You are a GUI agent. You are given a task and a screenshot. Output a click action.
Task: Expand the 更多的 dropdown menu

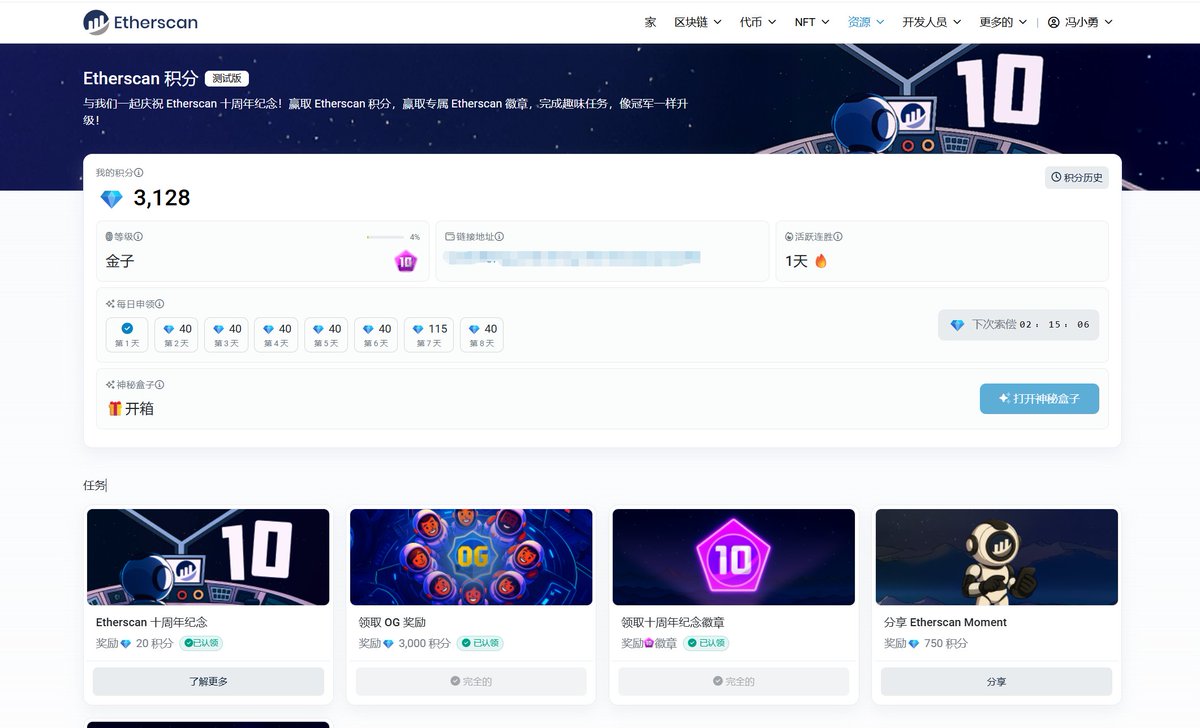(x=1003, y=22)
